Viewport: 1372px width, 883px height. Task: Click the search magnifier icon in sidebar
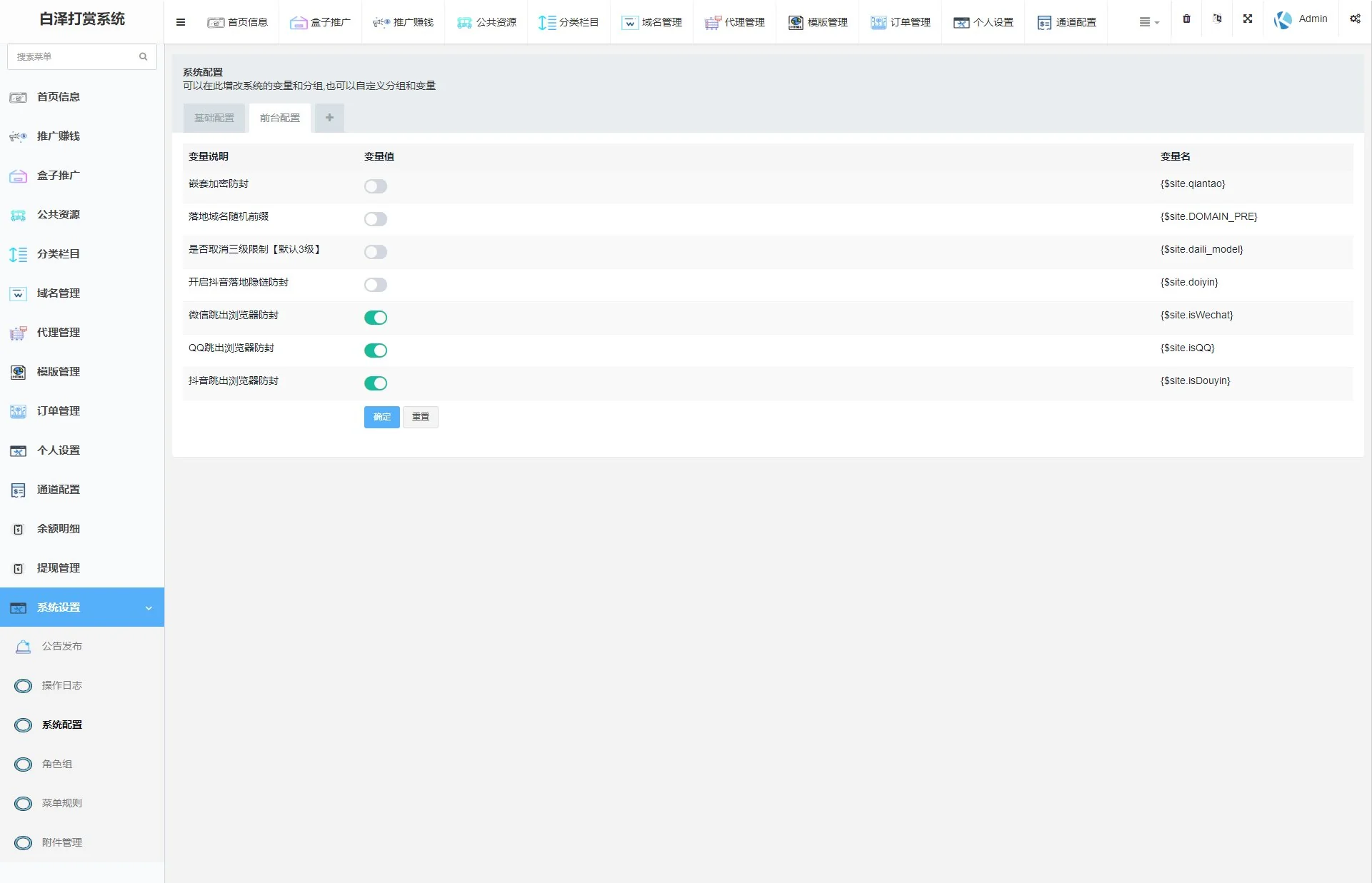tap(144, 56)
